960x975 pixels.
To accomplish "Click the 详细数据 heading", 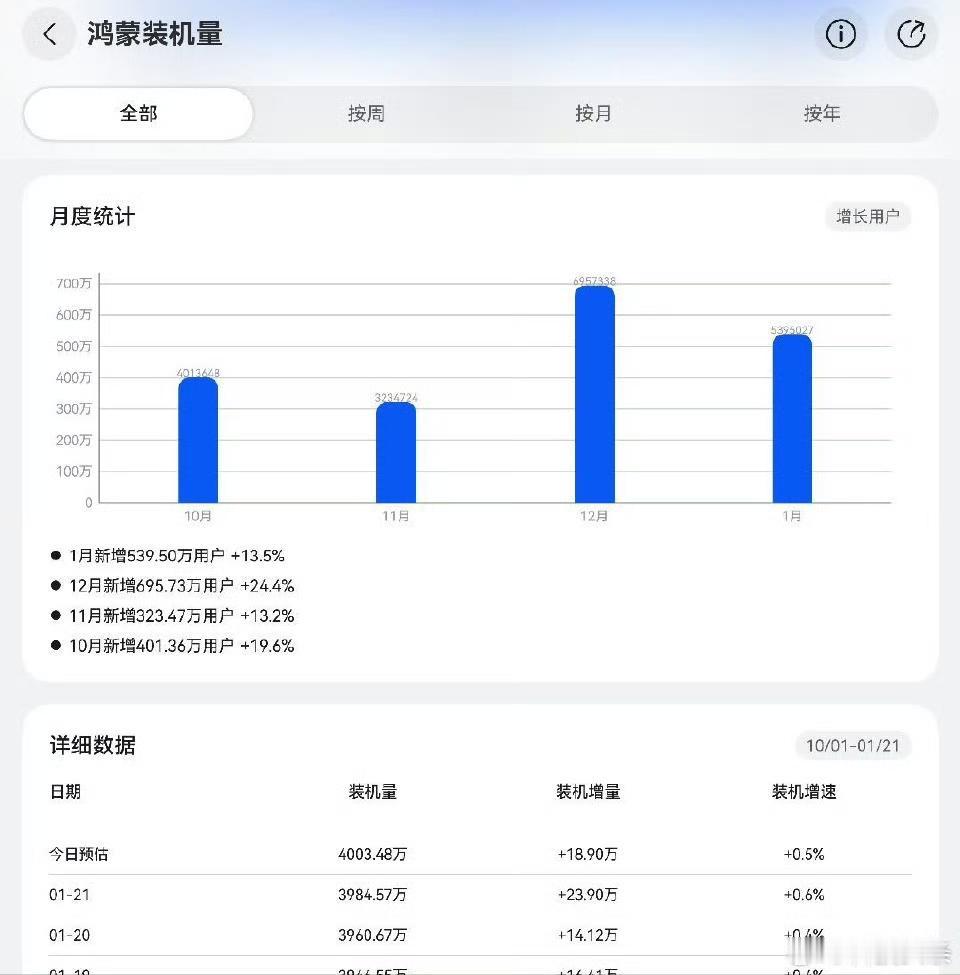I will [93, 745].
